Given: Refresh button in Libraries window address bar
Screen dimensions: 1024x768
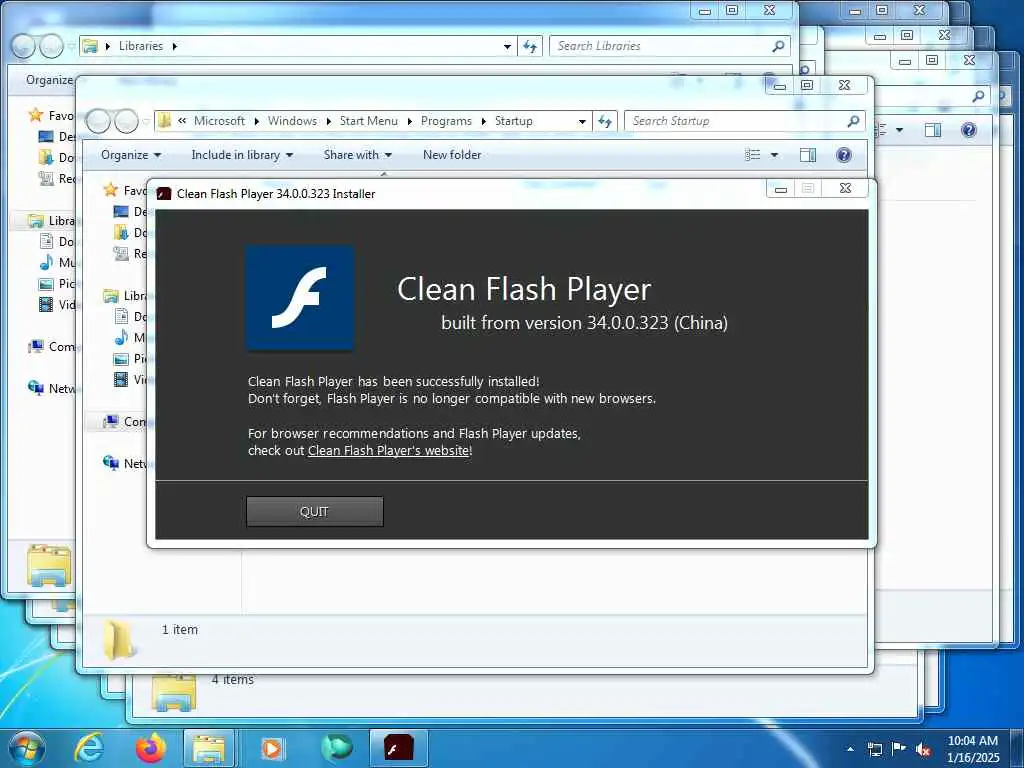Looking at the screenshot, I should [530, 46].
